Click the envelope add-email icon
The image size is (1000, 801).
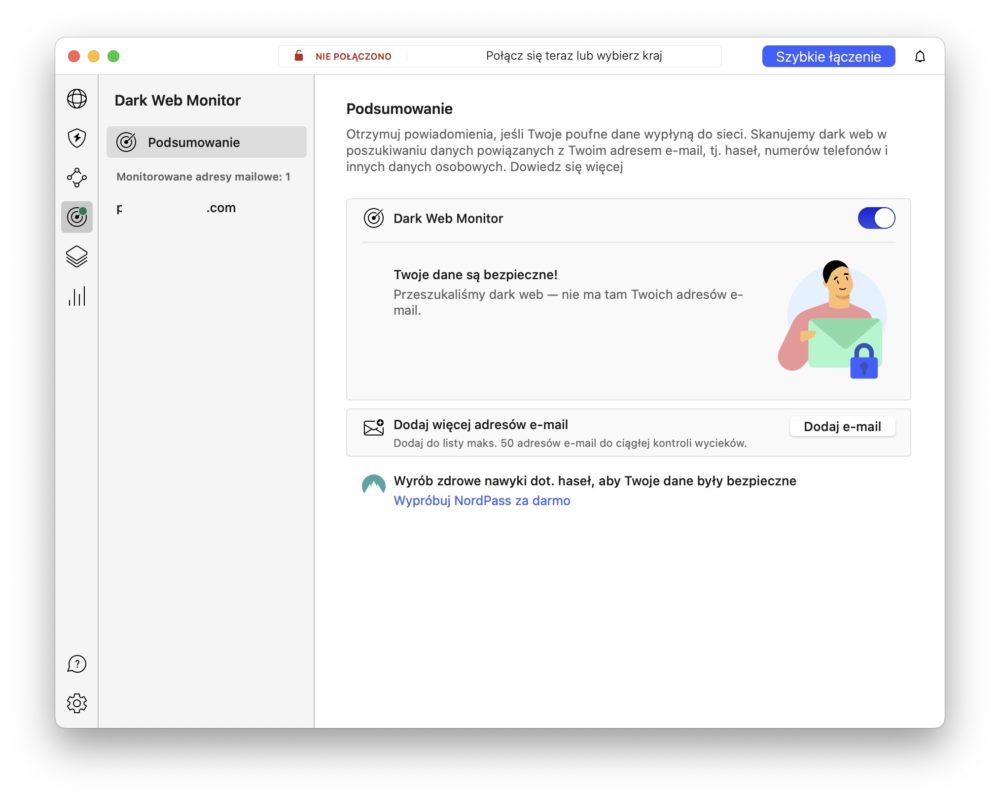pyautogui.click(x=374, y=427)
